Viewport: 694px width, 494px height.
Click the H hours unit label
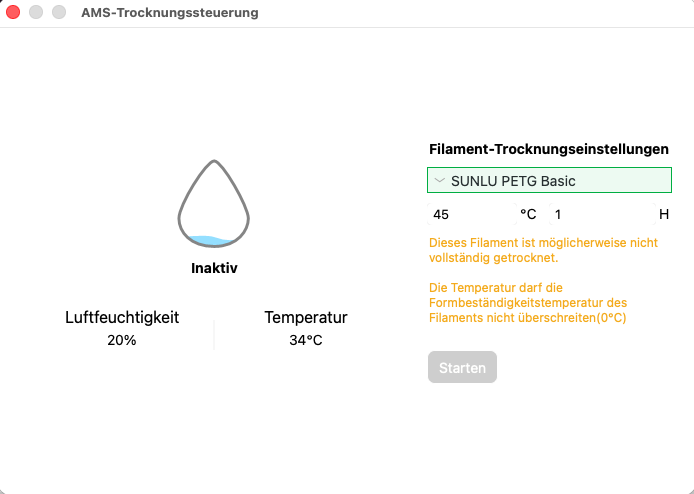click(663, 214)
